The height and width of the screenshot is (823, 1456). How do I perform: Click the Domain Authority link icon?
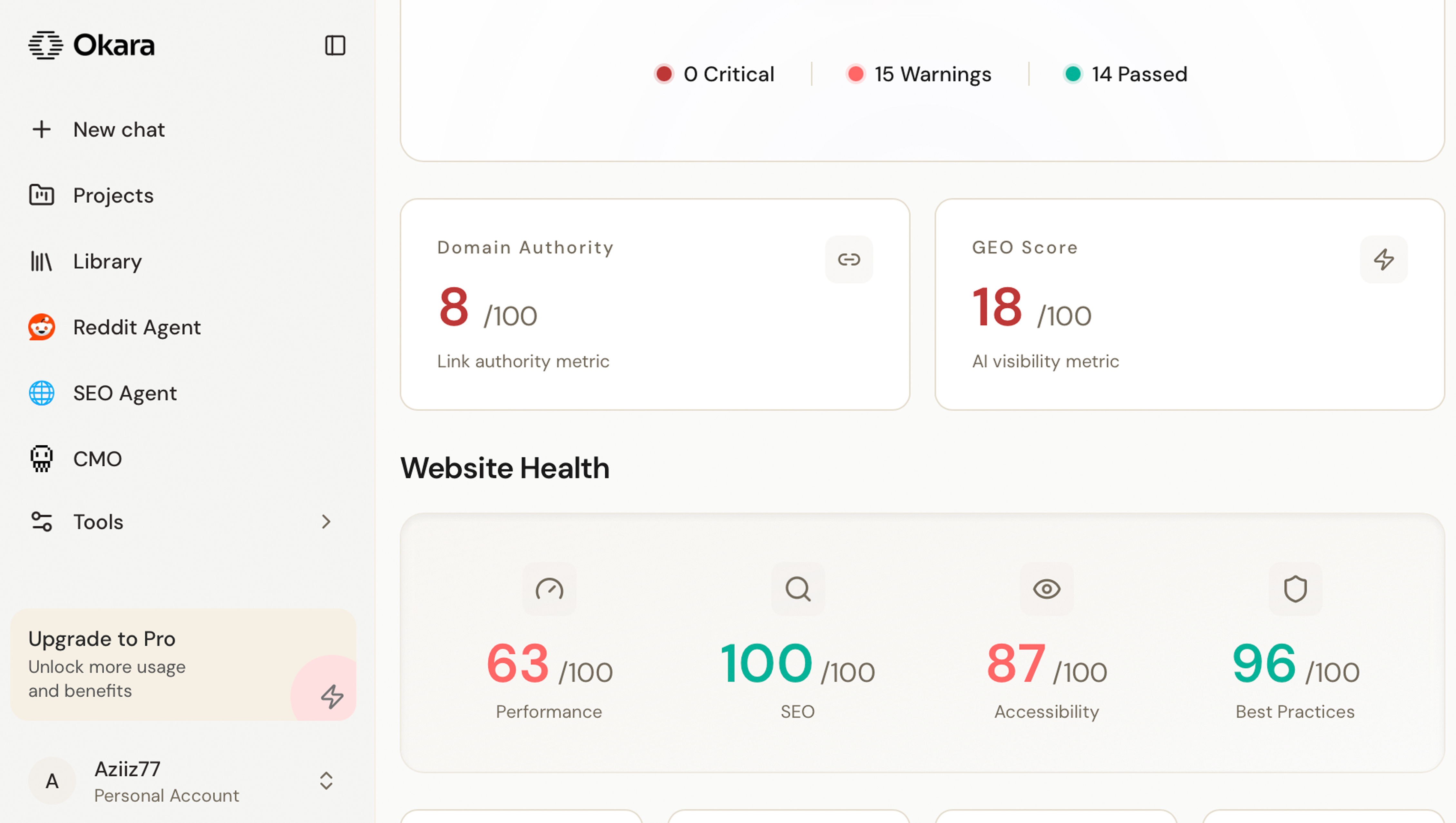coord(848,259)
